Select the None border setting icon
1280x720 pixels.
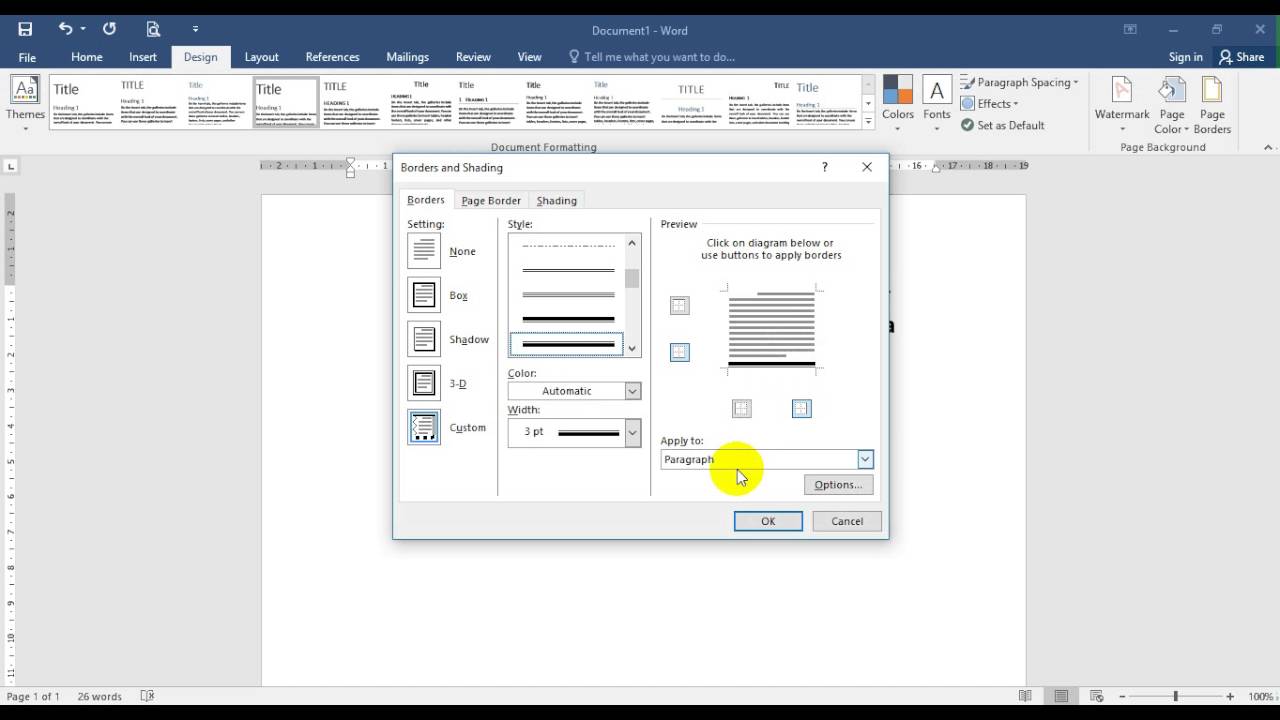pos(424,250)
